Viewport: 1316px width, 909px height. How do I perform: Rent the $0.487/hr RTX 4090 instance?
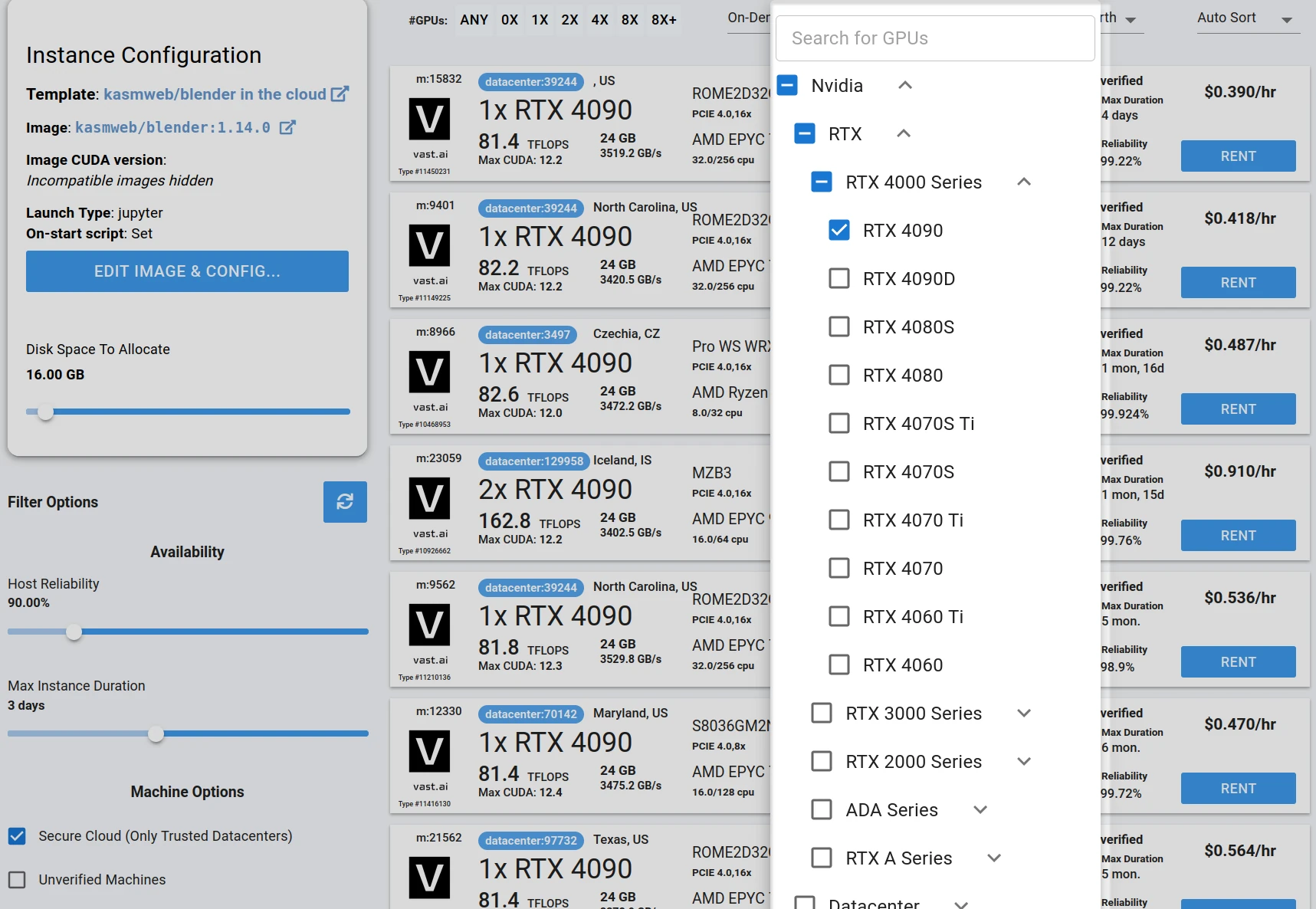pos(1238,409)
